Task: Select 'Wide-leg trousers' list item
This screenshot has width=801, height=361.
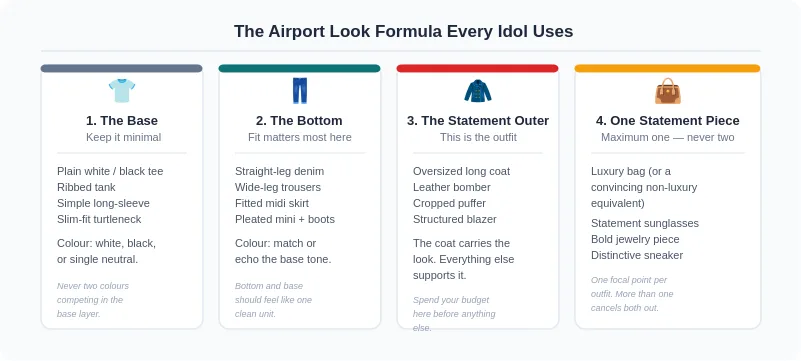Action: [278, 187]
